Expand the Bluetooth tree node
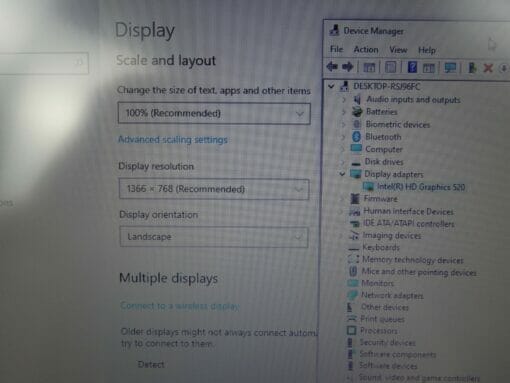Screen dimensions: 510x383 coord(343,137)
